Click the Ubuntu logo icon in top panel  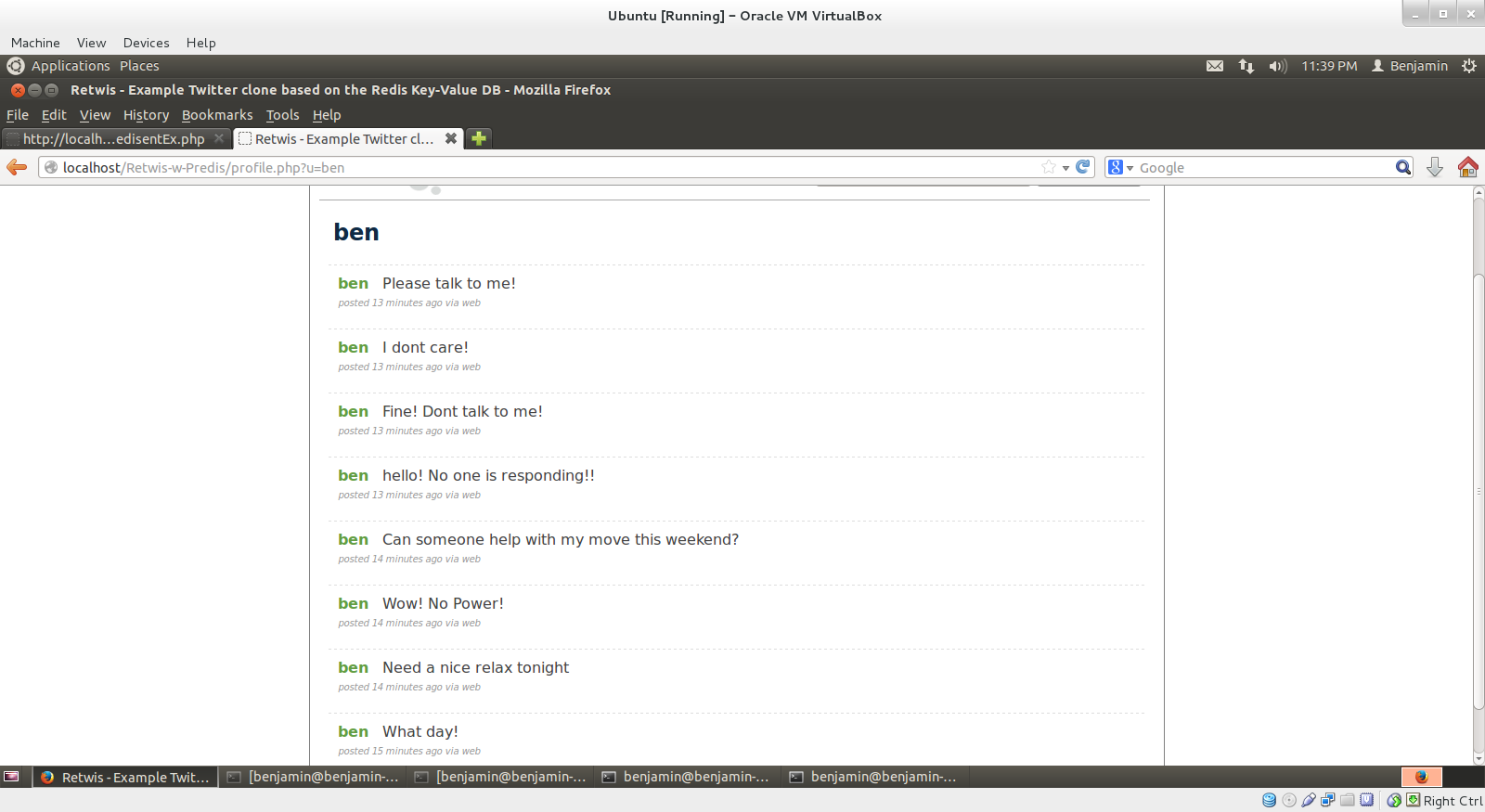16,66
